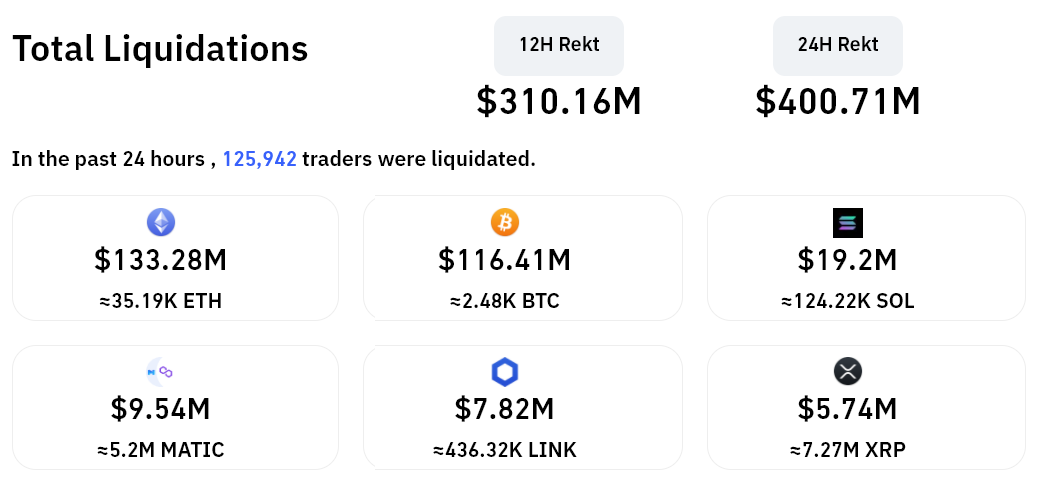Select the 24H Rekt button

838,45
